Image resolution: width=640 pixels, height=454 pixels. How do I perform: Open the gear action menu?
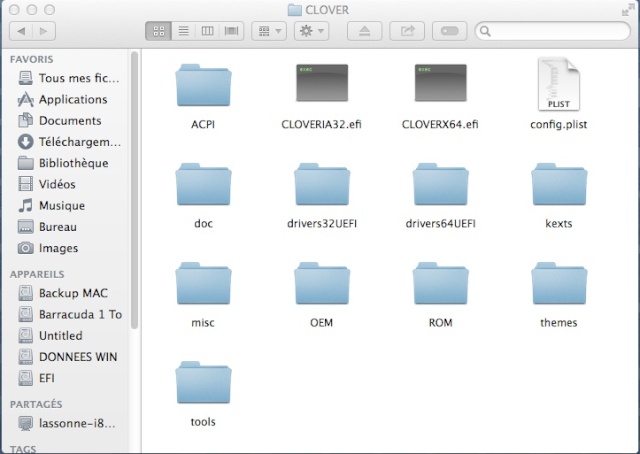pyautogui.click(x=312, y=31)
